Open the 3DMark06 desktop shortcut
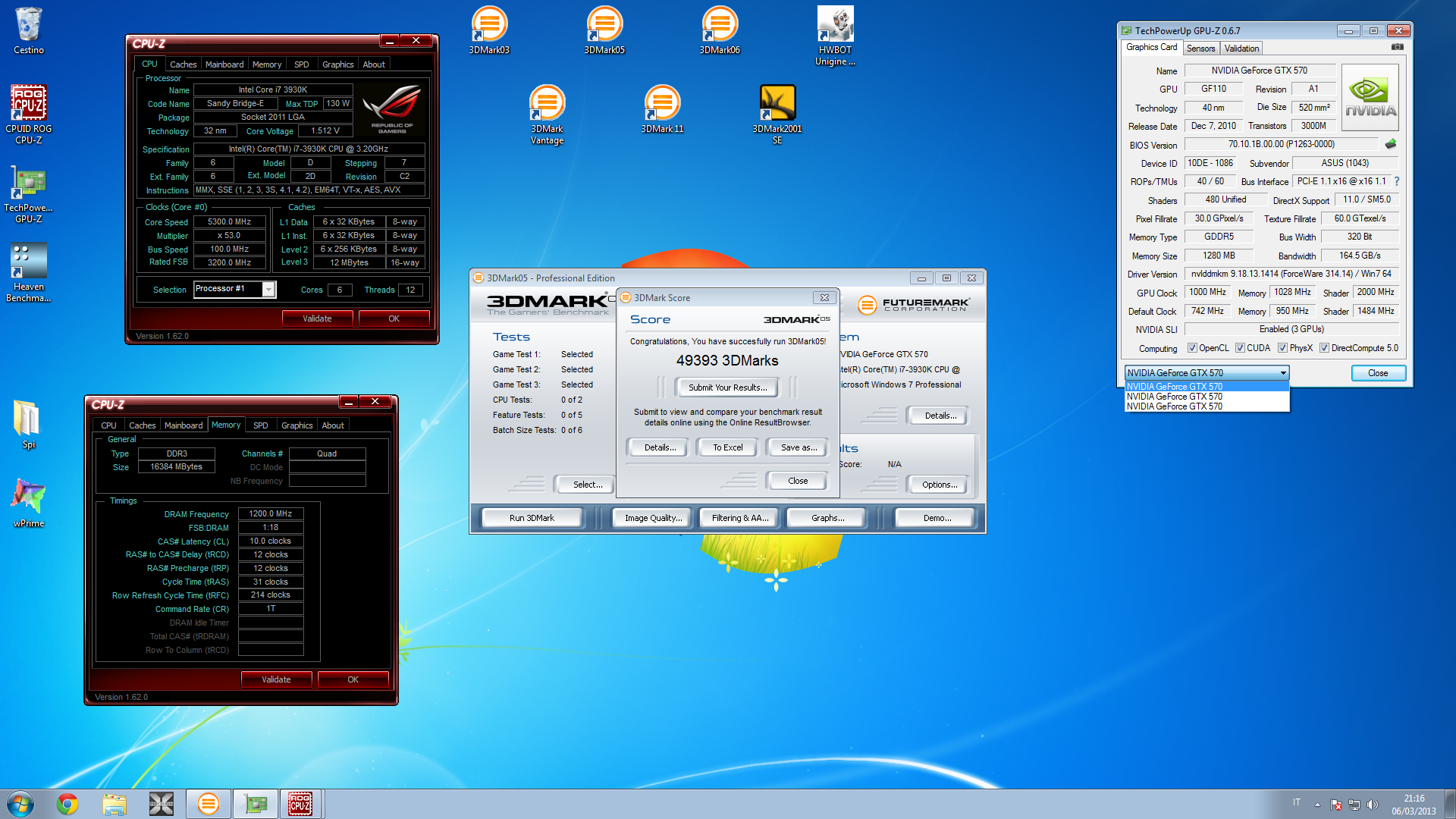Screen dimensions: 1456x819 click(x=720, y=30)
